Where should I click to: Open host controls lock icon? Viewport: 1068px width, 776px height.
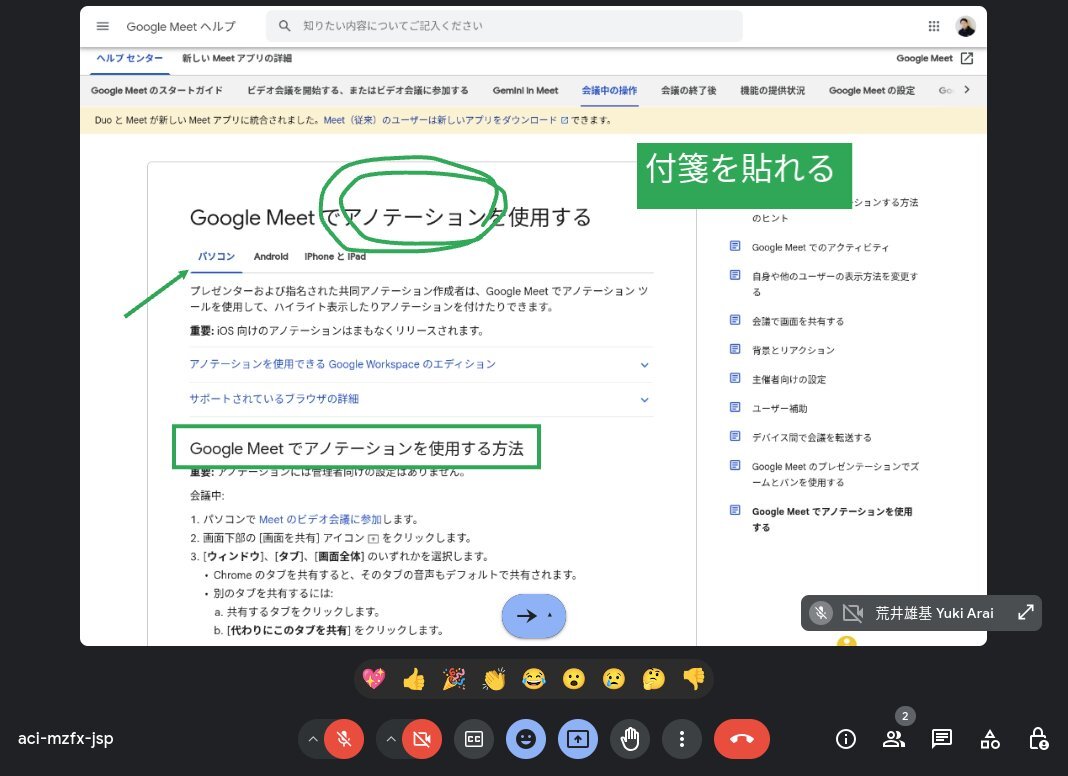[1038, 739]
